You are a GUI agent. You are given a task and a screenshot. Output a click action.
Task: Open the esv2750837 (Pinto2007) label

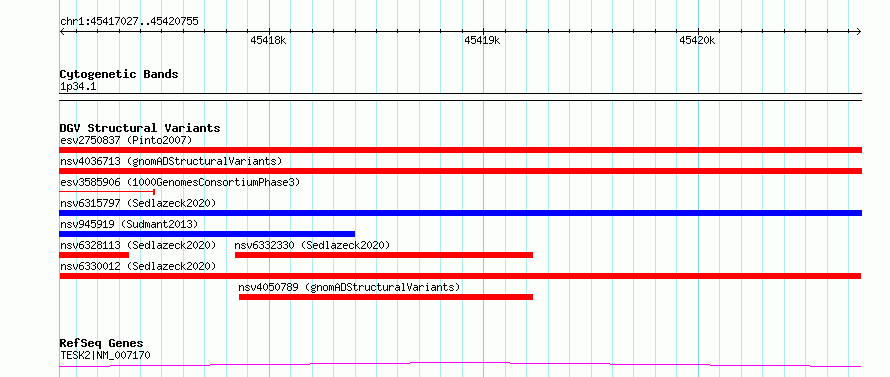[126, 140]
